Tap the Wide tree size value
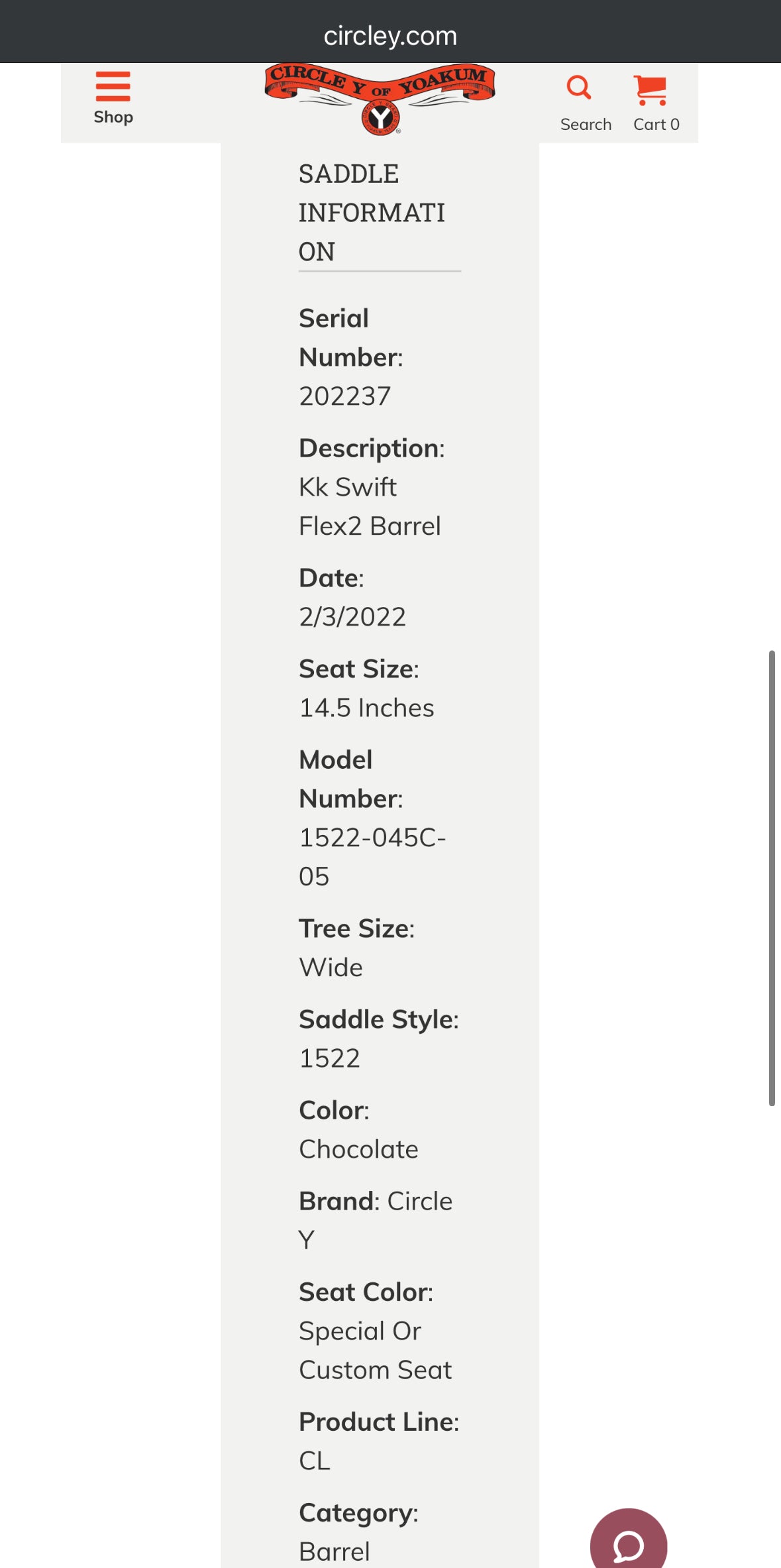The width and height of the screenshot is (781, 1568). point(331,968)
